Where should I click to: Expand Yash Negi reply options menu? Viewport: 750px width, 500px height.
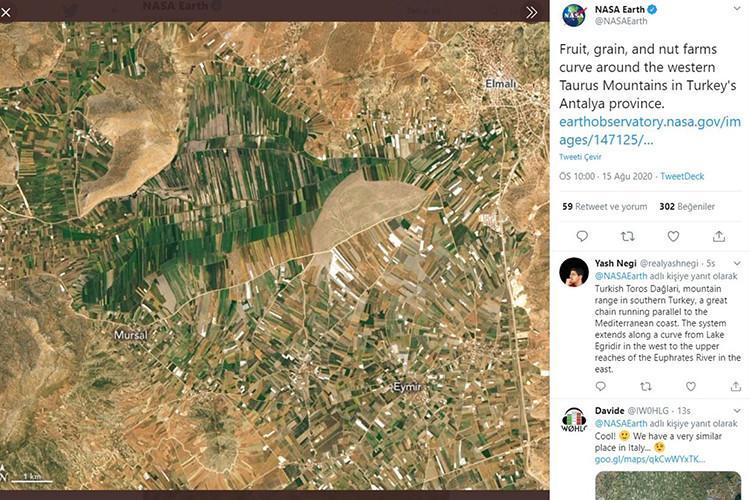coord(737,263)
